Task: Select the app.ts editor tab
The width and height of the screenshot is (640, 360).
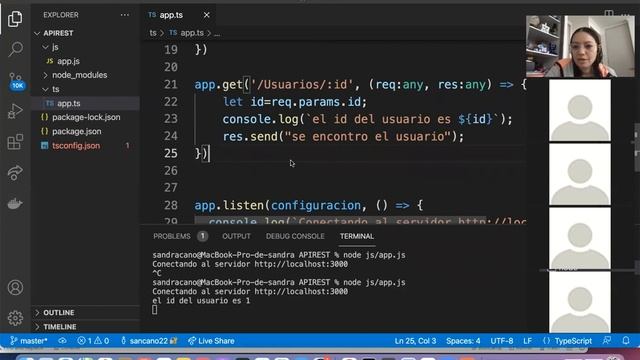Action: pyautogui.click(x=171, y=15)
